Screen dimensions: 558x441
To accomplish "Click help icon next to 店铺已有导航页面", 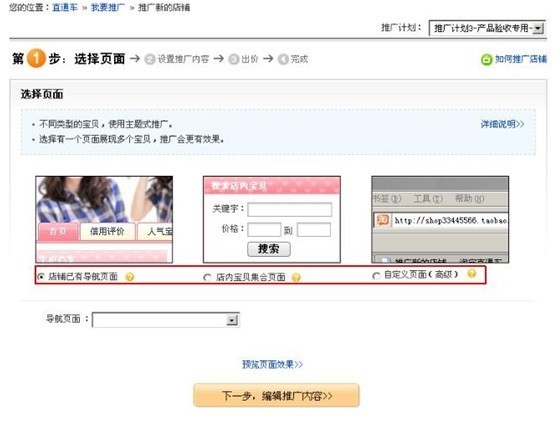I will (x=130, y=277).
